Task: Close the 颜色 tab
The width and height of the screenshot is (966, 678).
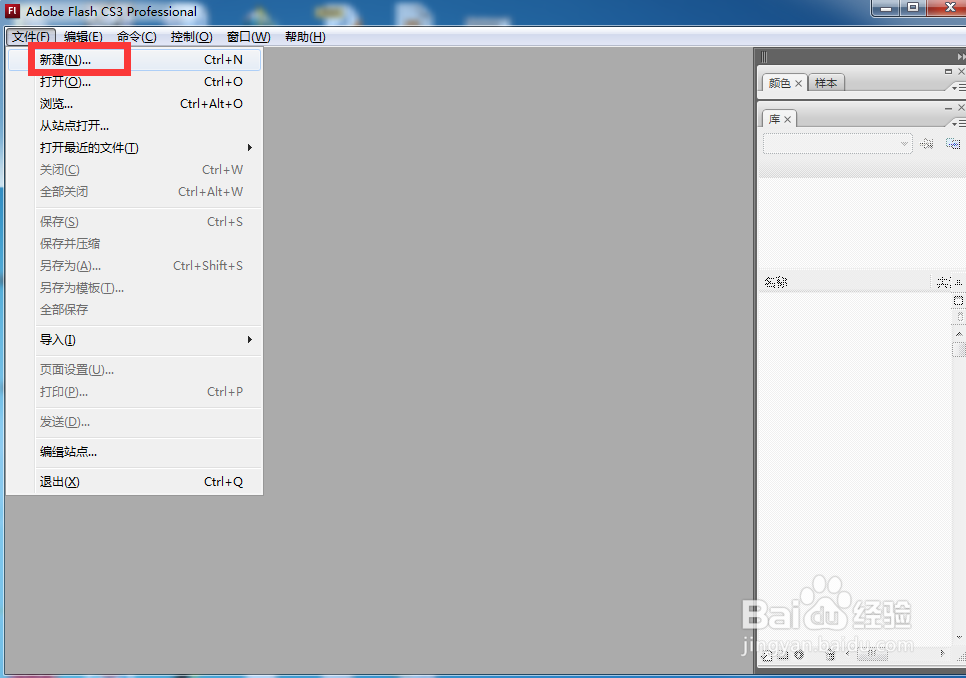Action: coord(798,83)
